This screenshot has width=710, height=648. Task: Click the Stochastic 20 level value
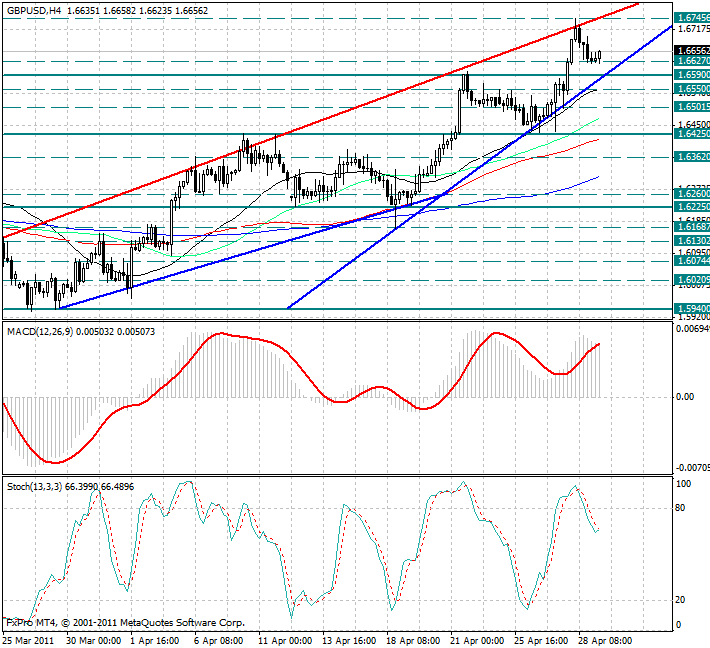[680, 600]
